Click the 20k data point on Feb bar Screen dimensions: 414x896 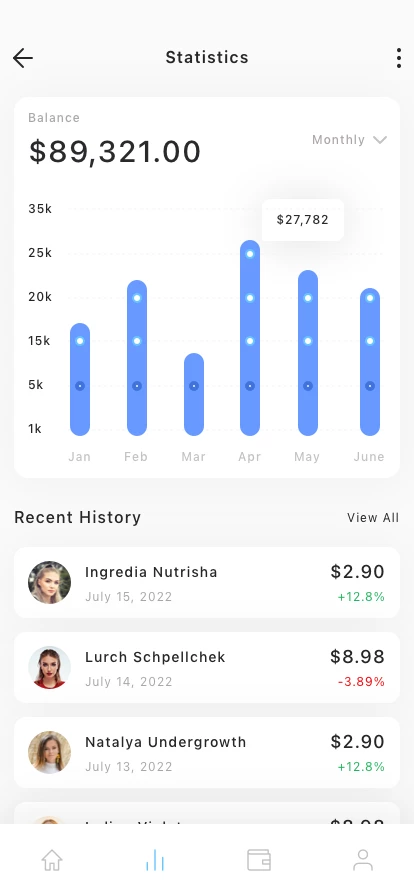[137, 298]
